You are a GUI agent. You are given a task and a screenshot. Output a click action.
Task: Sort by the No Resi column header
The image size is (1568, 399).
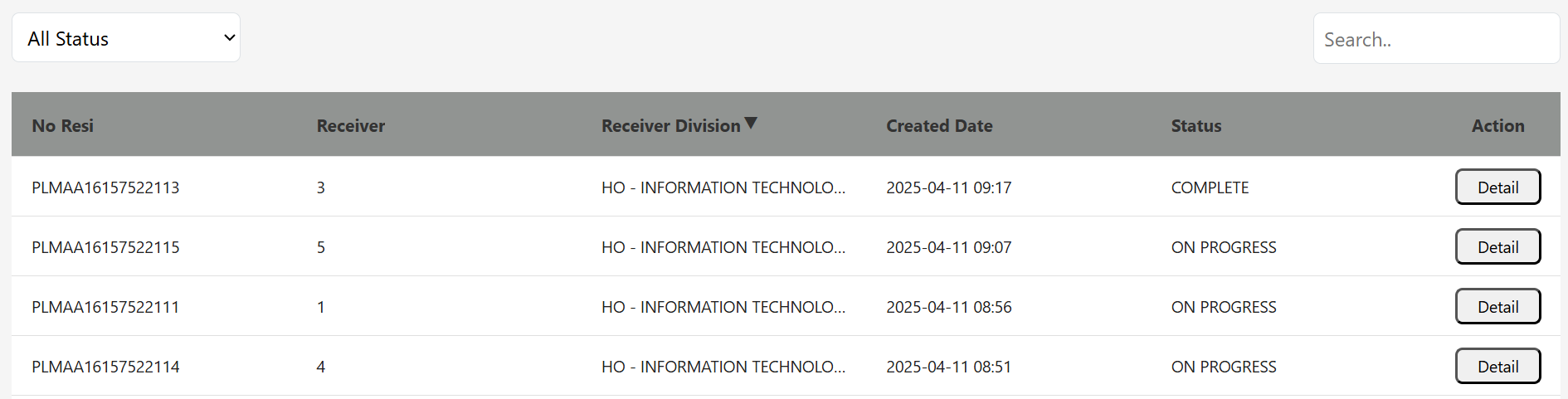tap(63, 126)
